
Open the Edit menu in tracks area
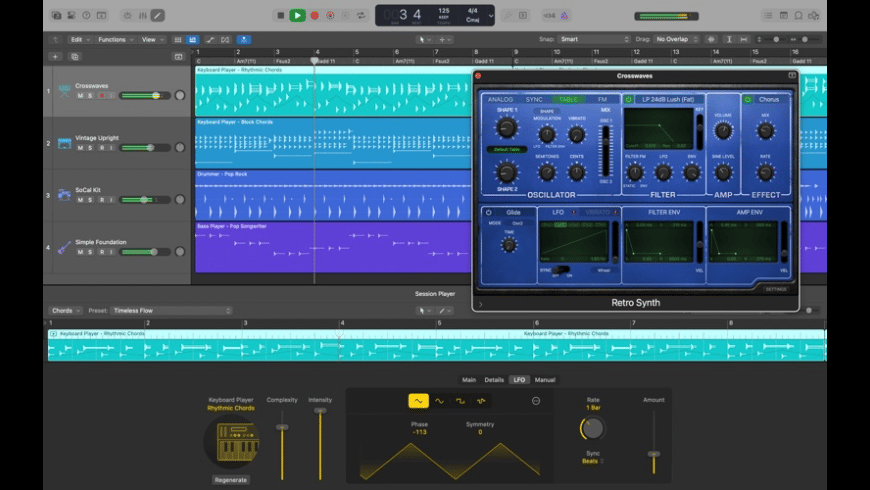80,39
